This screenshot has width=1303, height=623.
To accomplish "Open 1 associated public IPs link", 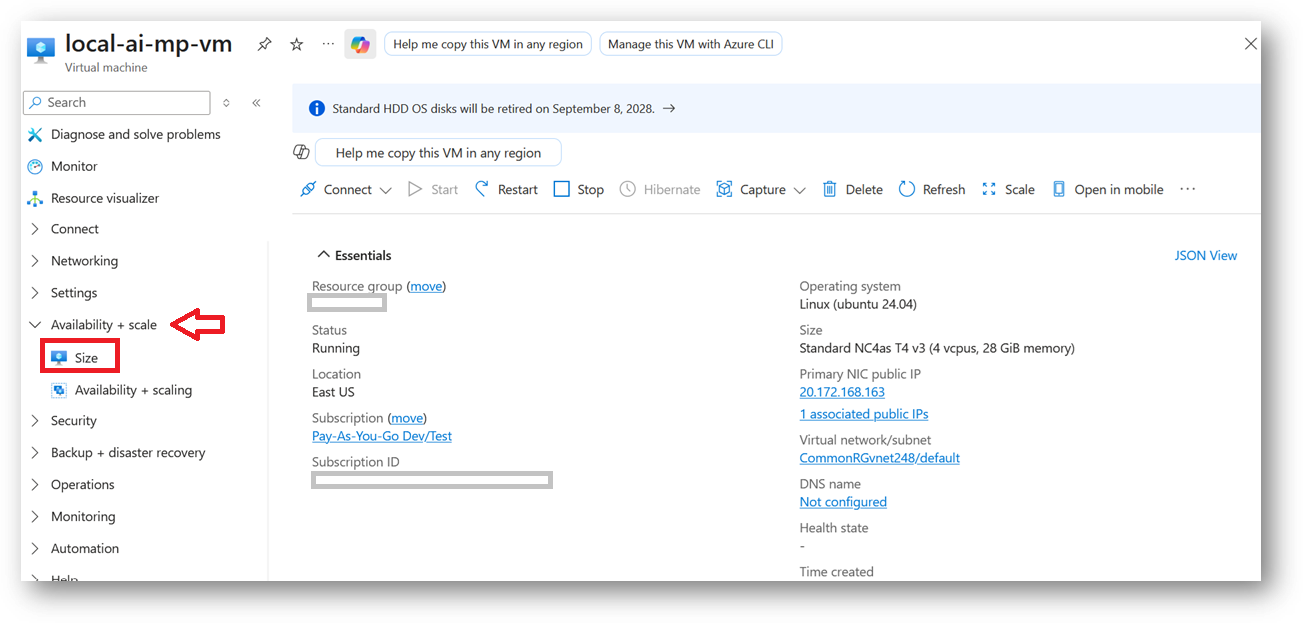I will point(864,414).
